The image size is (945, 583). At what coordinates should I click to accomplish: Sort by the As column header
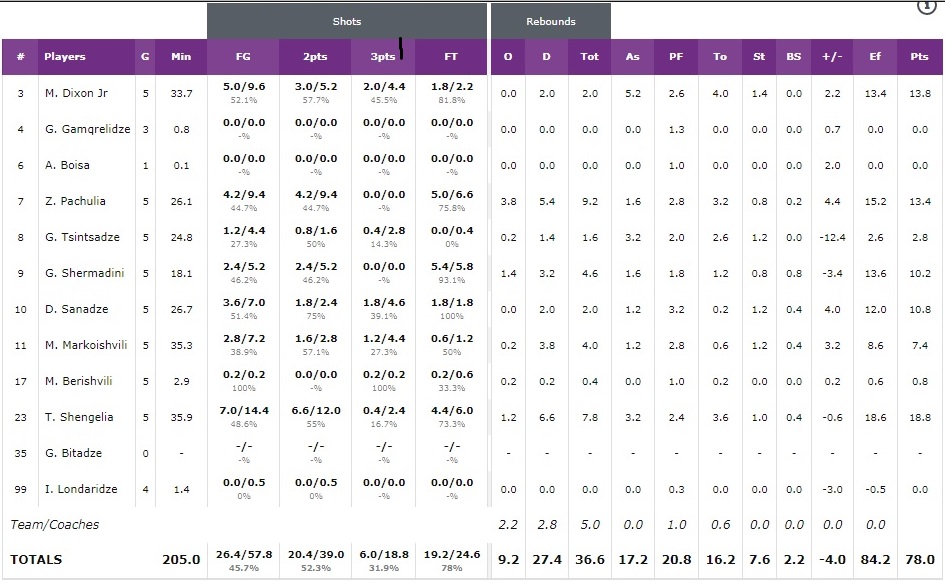coord(633,57)
